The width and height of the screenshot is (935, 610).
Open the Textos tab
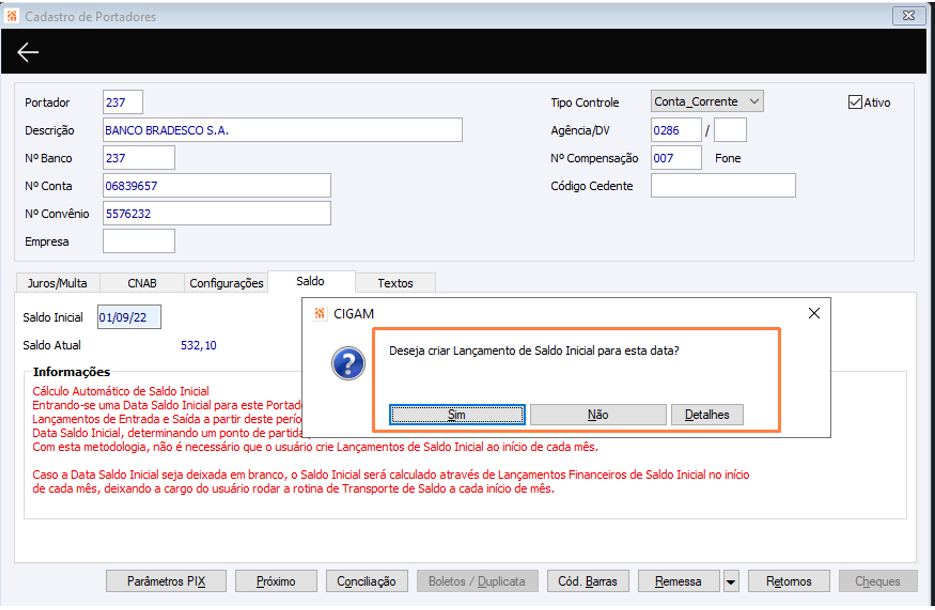pyautogui.click(x=395, y=283)
